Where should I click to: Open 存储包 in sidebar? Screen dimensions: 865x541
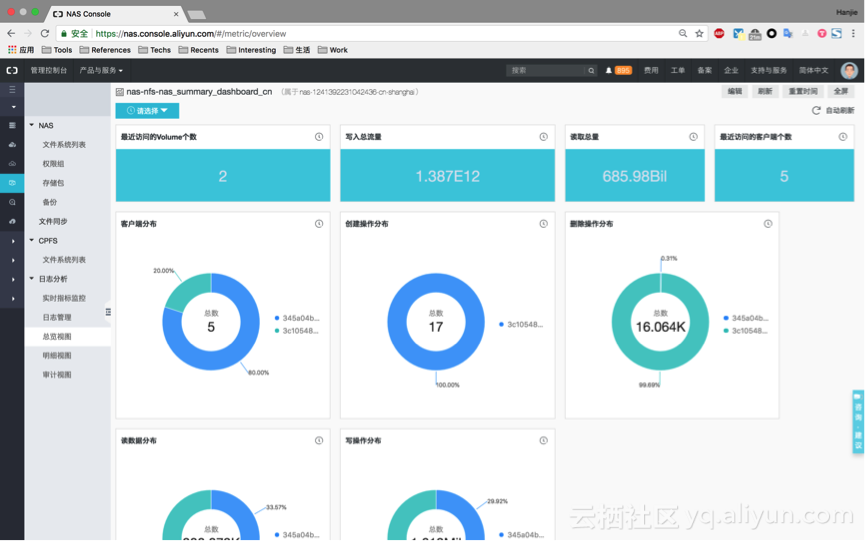(x=54, y=183)
